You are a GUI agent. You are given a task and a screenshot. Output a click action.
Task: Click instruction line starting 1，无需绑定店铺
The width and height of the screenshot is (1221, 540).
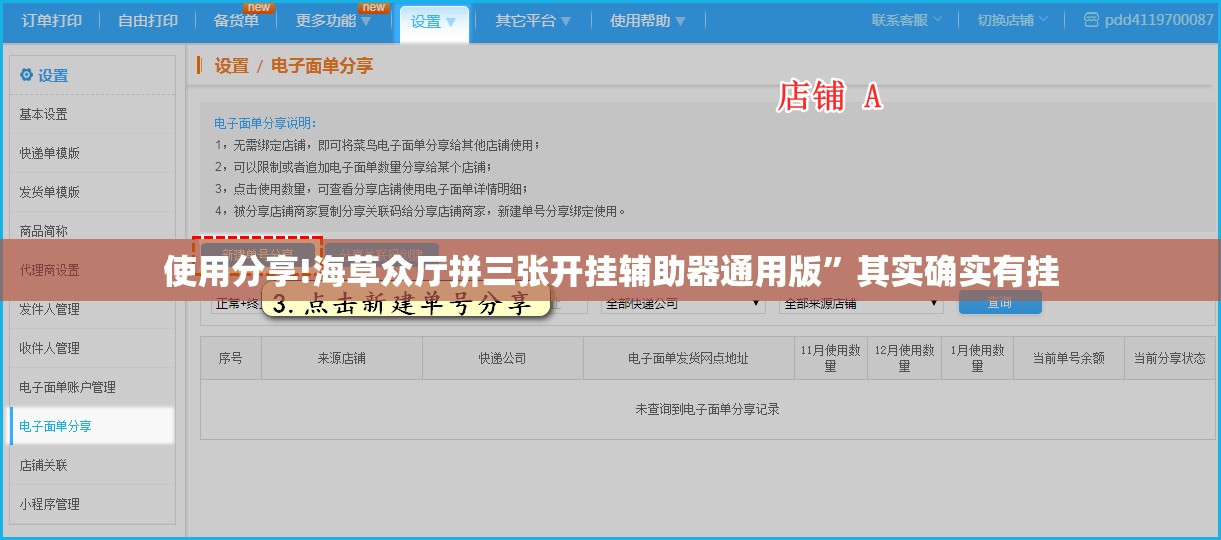coord(376,145)
